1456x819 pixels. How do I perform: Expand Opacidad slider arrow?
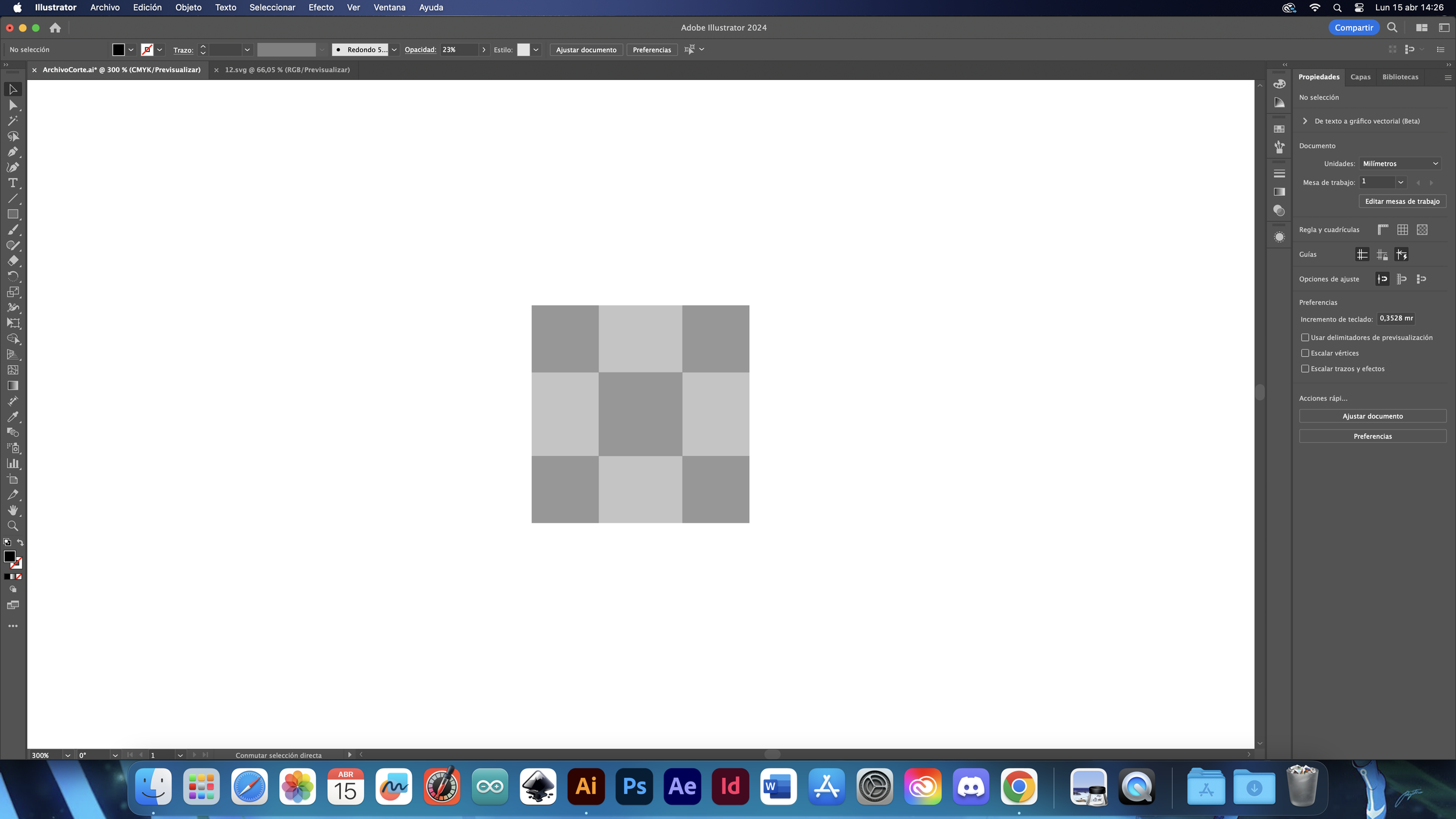pyautogui.click(x=484, y=50)
